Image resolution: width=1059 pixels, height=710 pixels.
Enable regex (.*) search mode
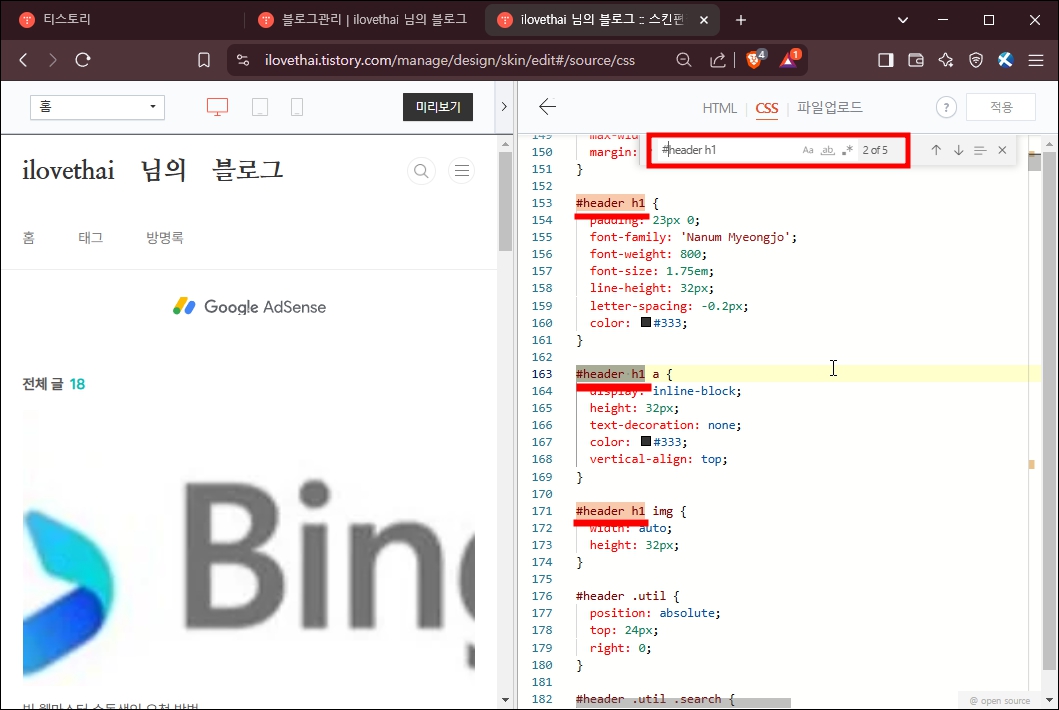click(847, 149)
